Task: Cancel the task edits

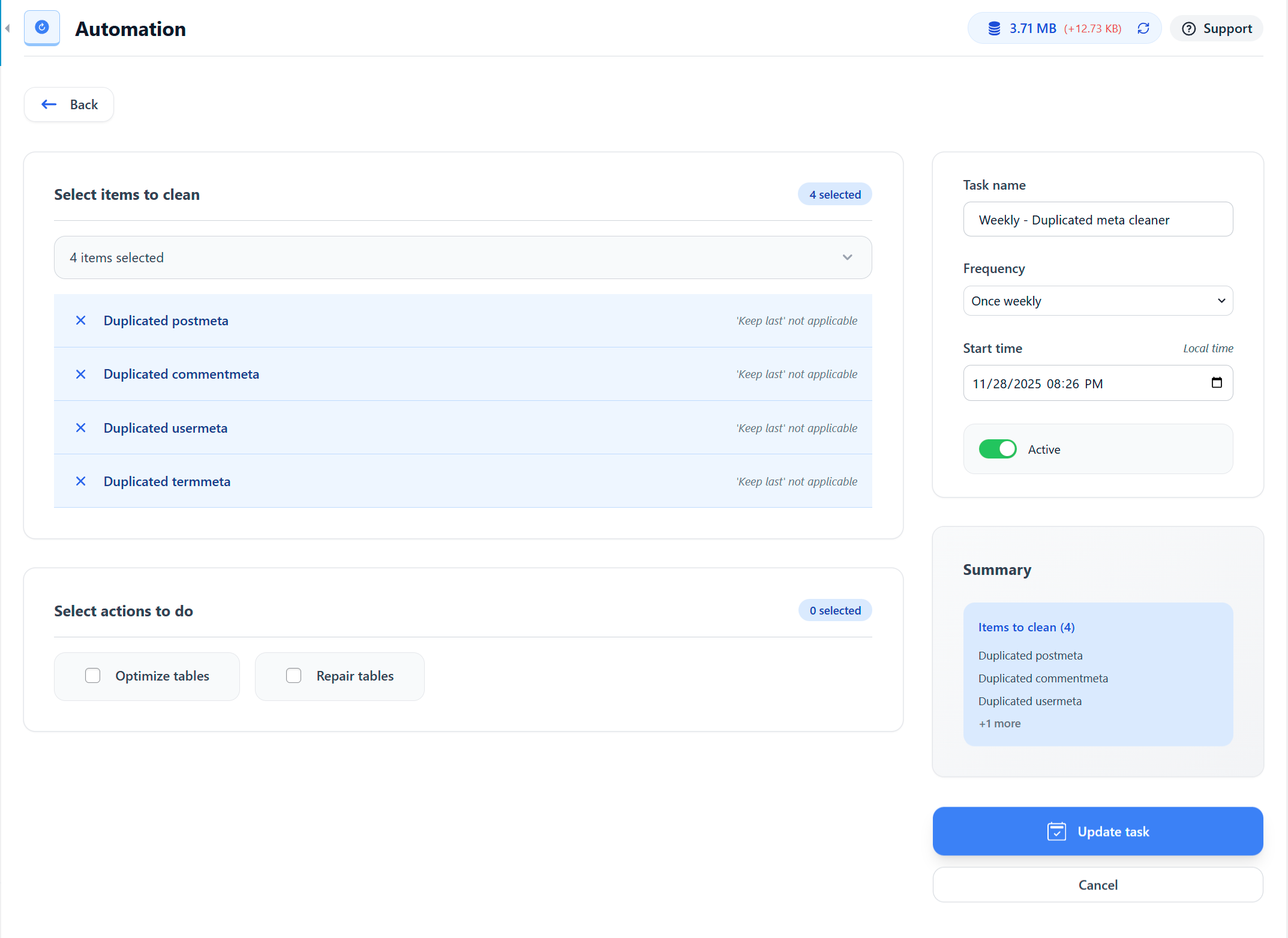Action: coord(1098,885)
